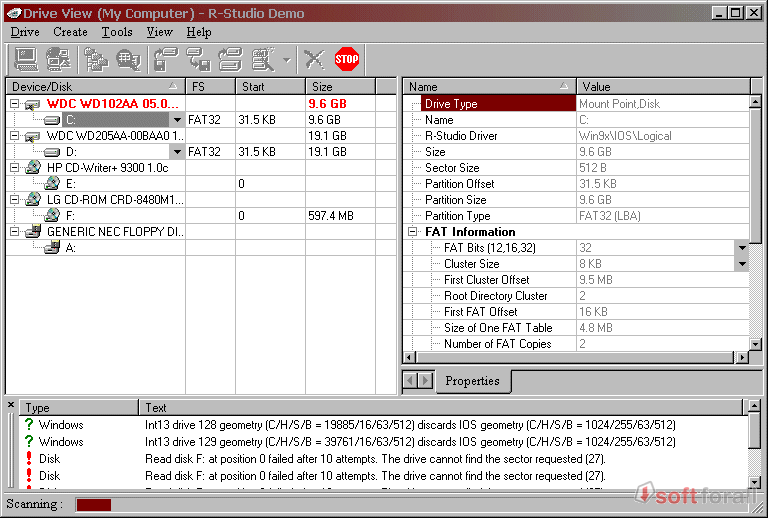Click WDC WD102AA hard drive icon
Screen dimensions: 768x518
(x=32, y=104)
